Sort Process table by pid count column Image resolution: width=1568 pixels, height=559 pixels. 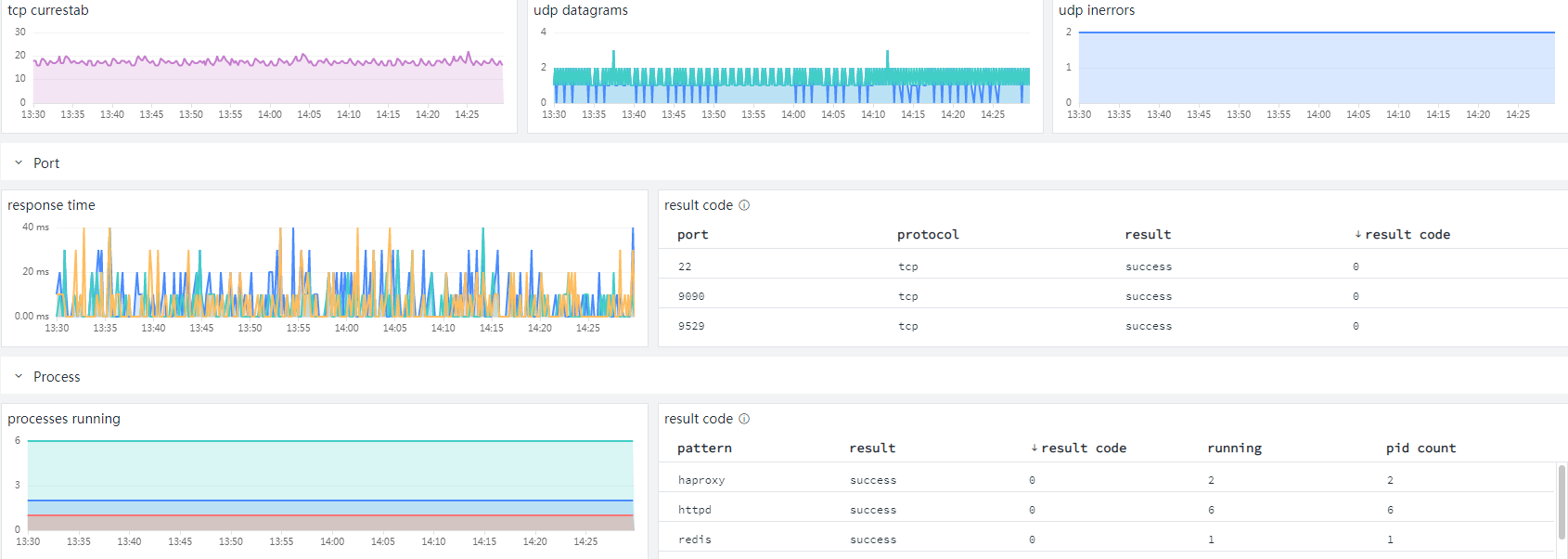pyautogui.click(x=1420, y=448)
